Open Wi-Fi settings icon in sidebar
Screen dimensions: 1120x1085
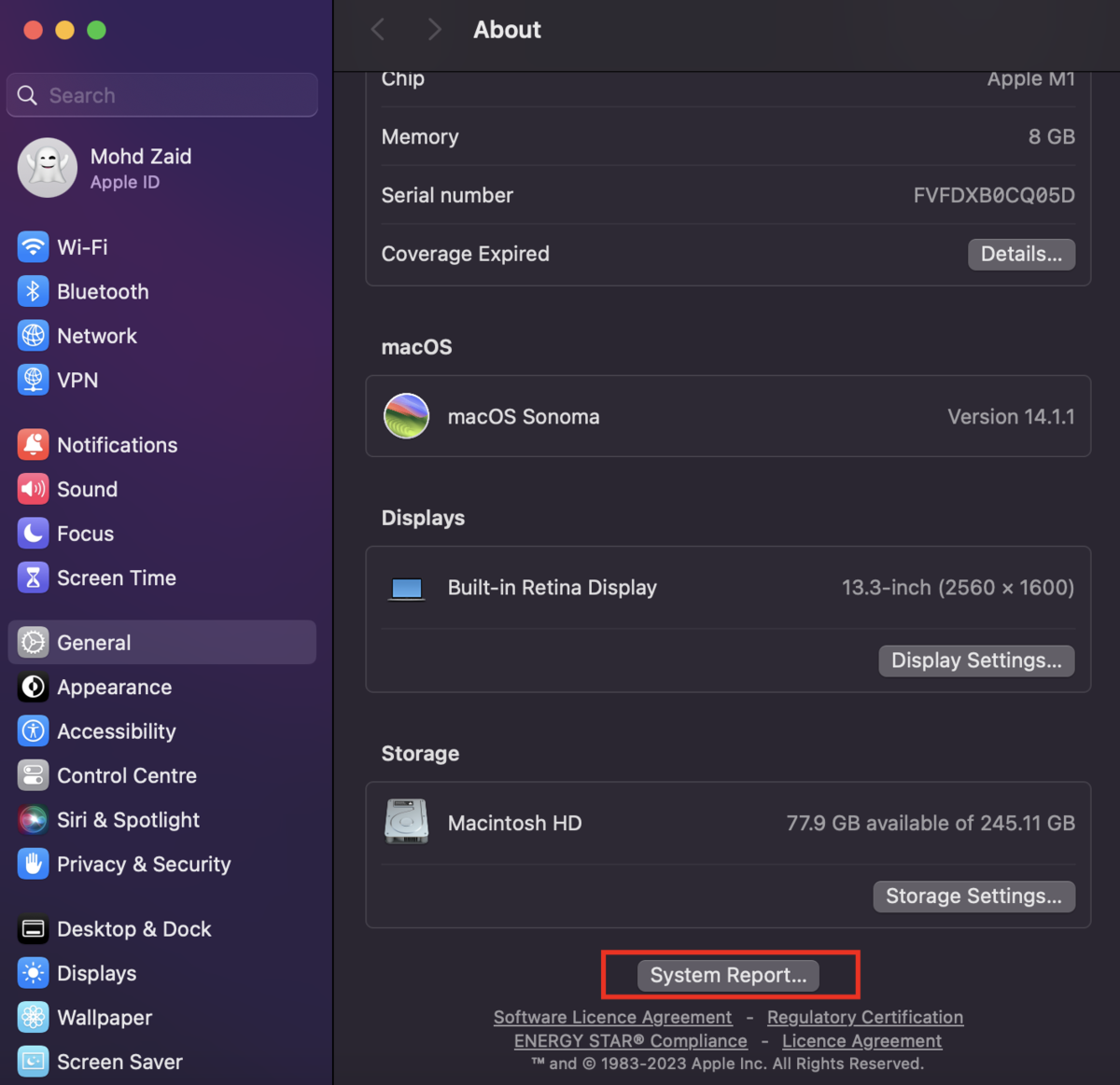[x=33, y=247]
